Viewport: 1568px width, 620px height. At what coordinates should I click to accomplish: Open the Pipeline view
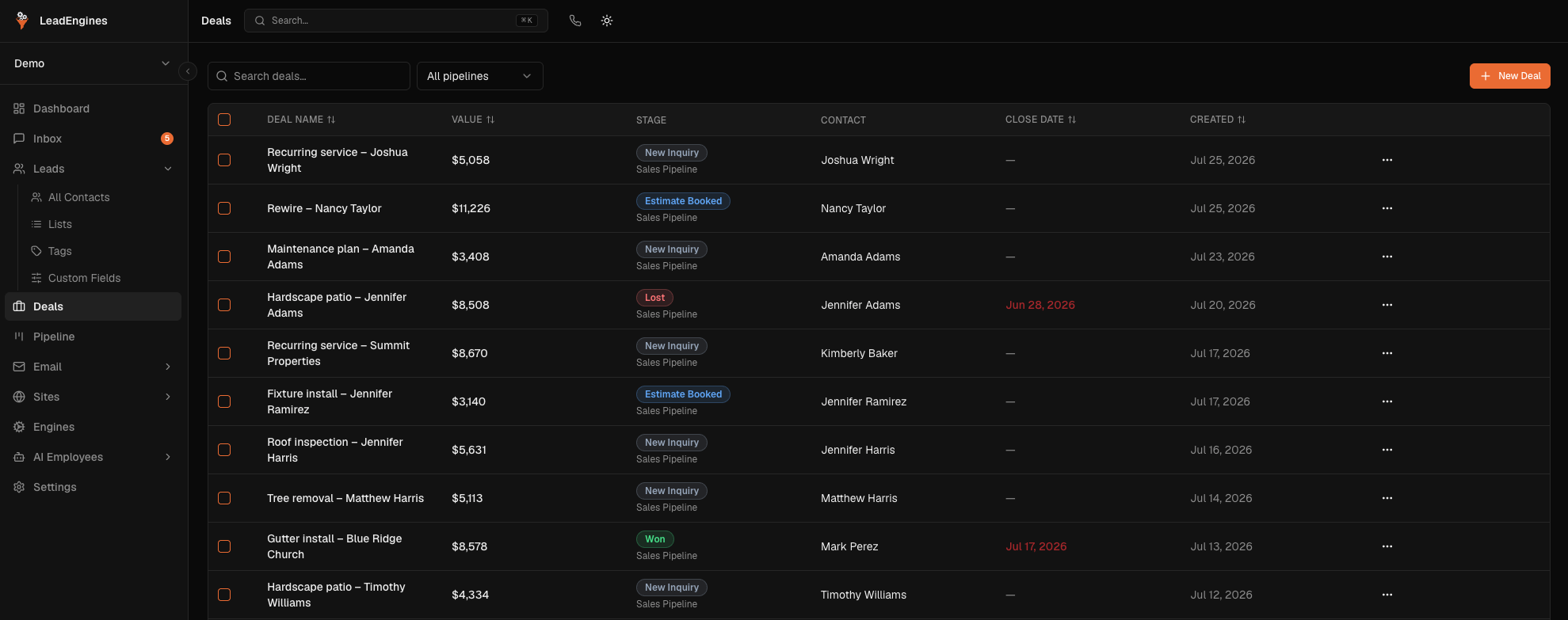pos(93,337)
